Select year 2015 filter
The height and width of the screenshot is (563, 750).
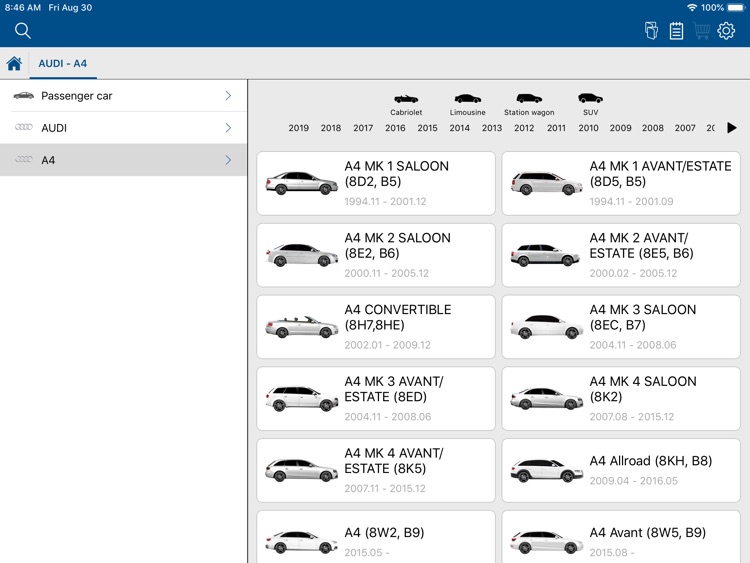[427, 128]
